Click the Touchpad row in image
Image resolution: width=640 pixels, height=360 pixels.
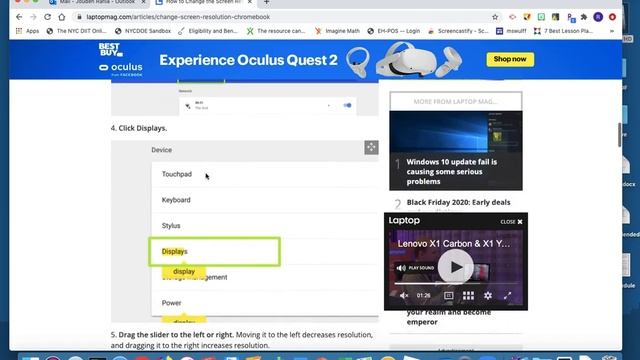point(264,174)
